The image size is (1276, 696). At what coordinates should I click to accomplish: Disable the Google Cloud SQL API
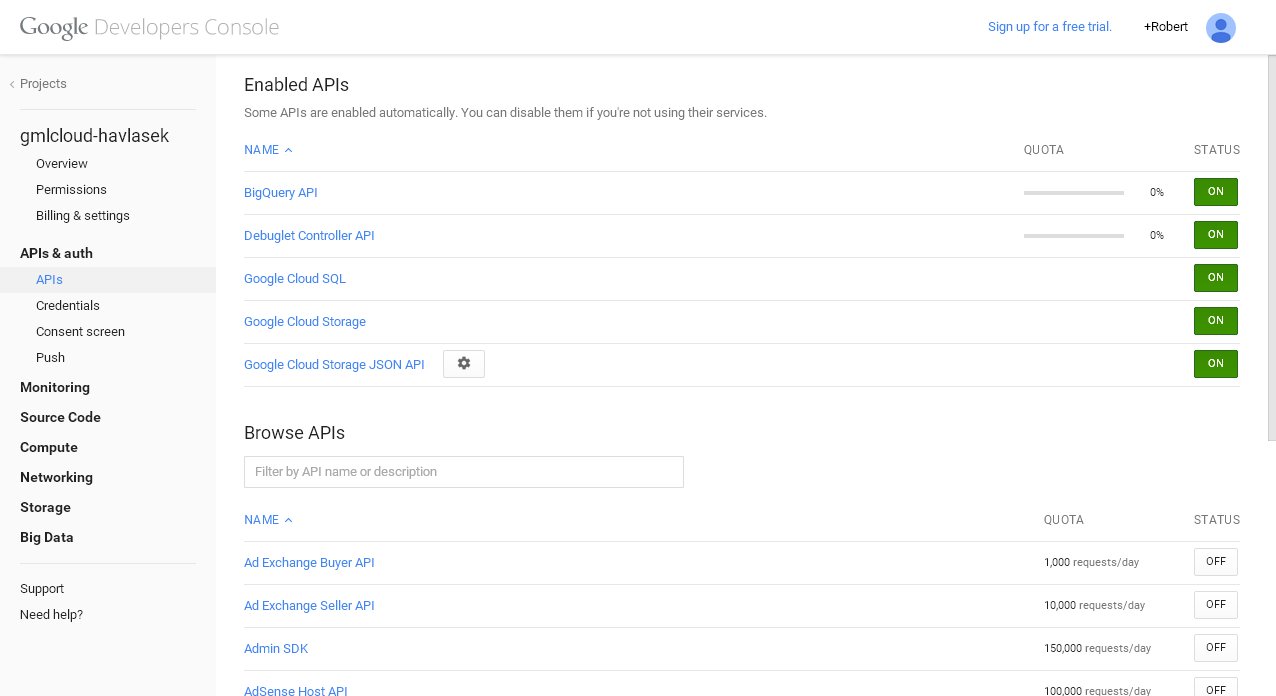1215,278
